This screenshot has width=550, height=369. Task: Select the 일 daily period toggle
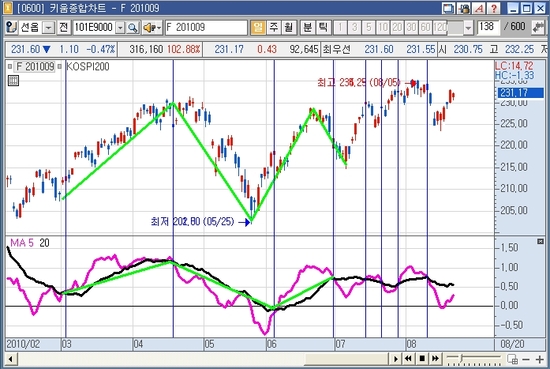pos(258,27)
